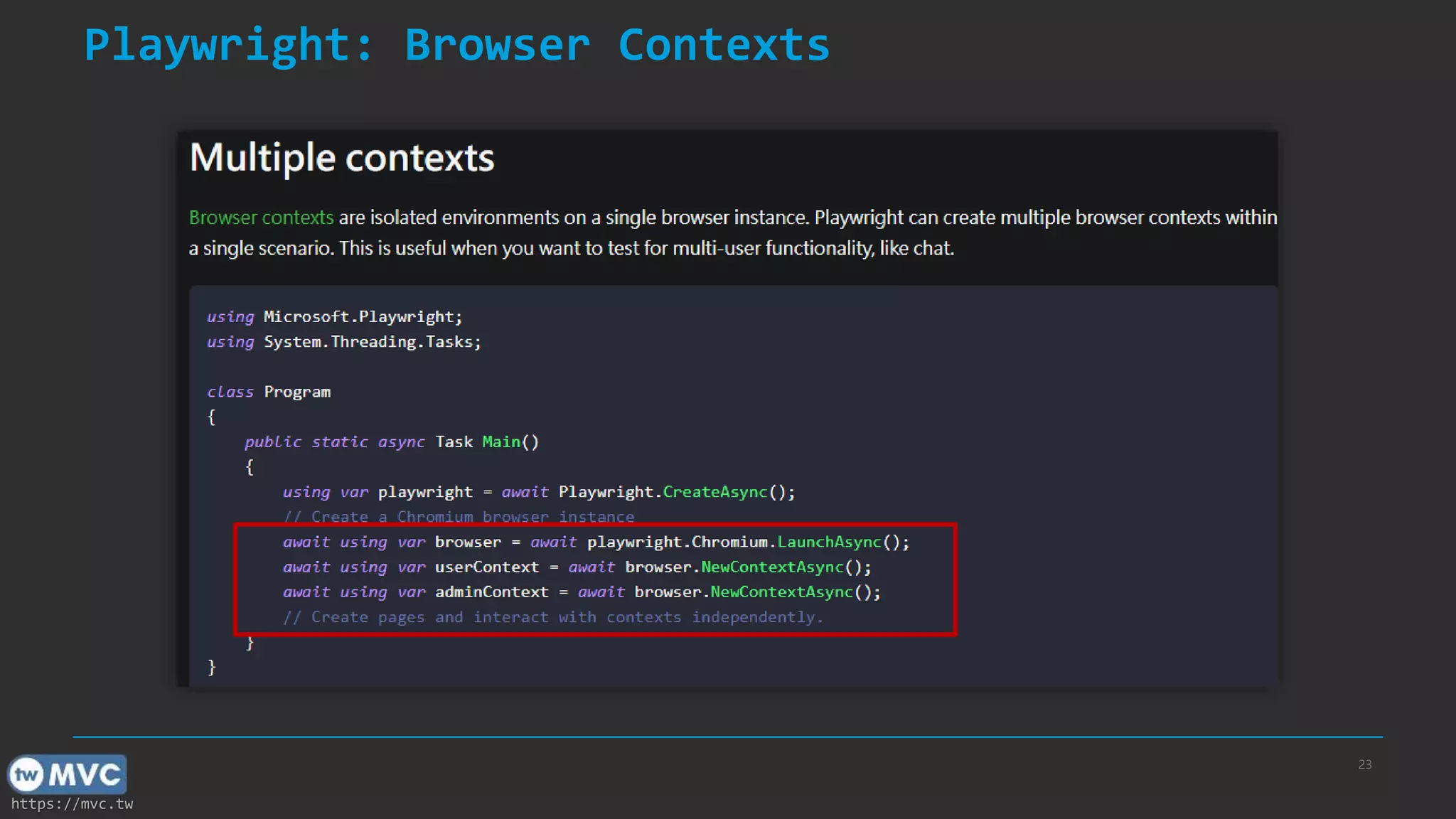Click the 'using Microsoft.Playwright;' code line
This screenshot has height=819, width=1456.
point(335,317)
